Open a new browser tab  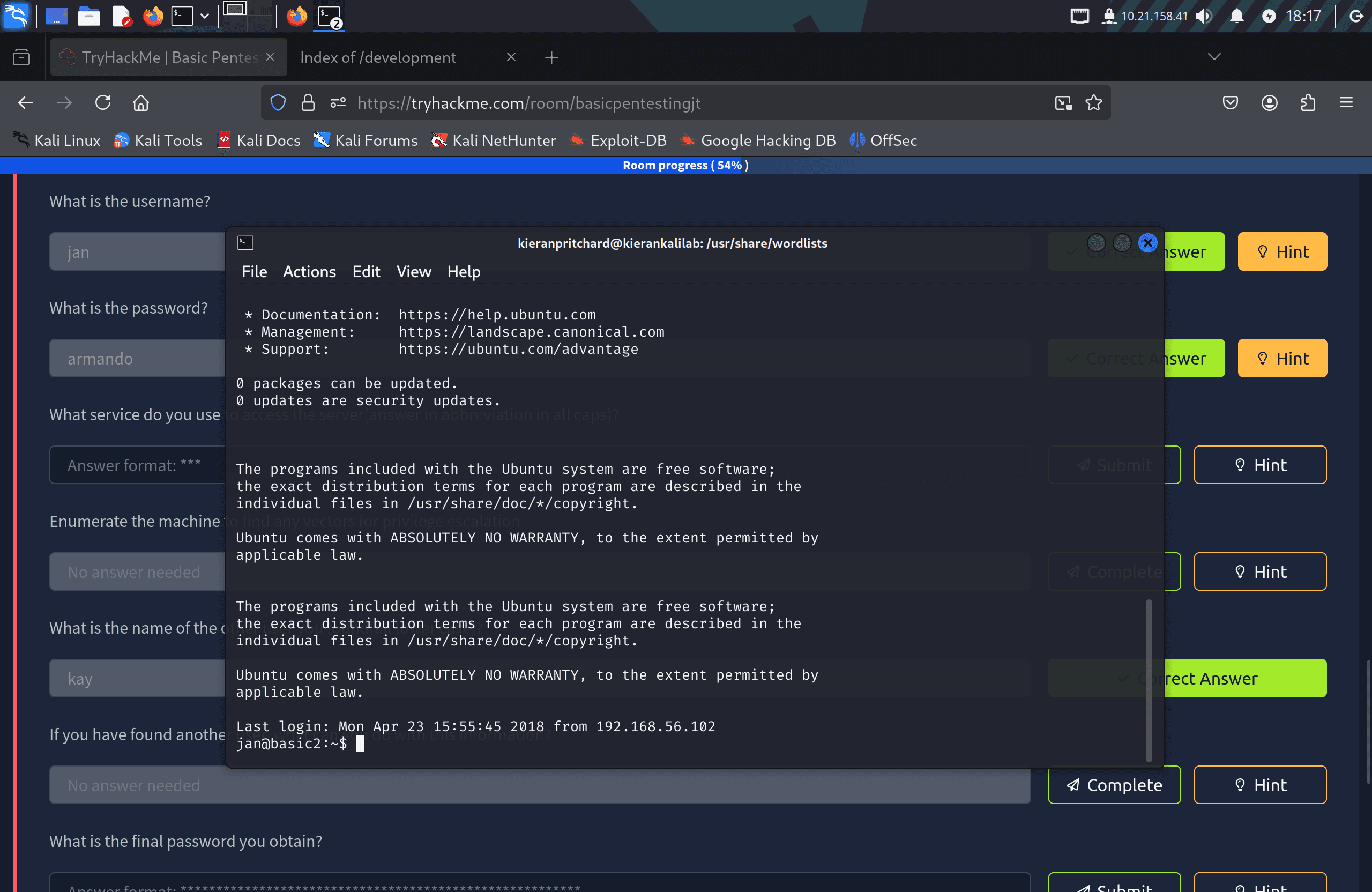point(551,57)
